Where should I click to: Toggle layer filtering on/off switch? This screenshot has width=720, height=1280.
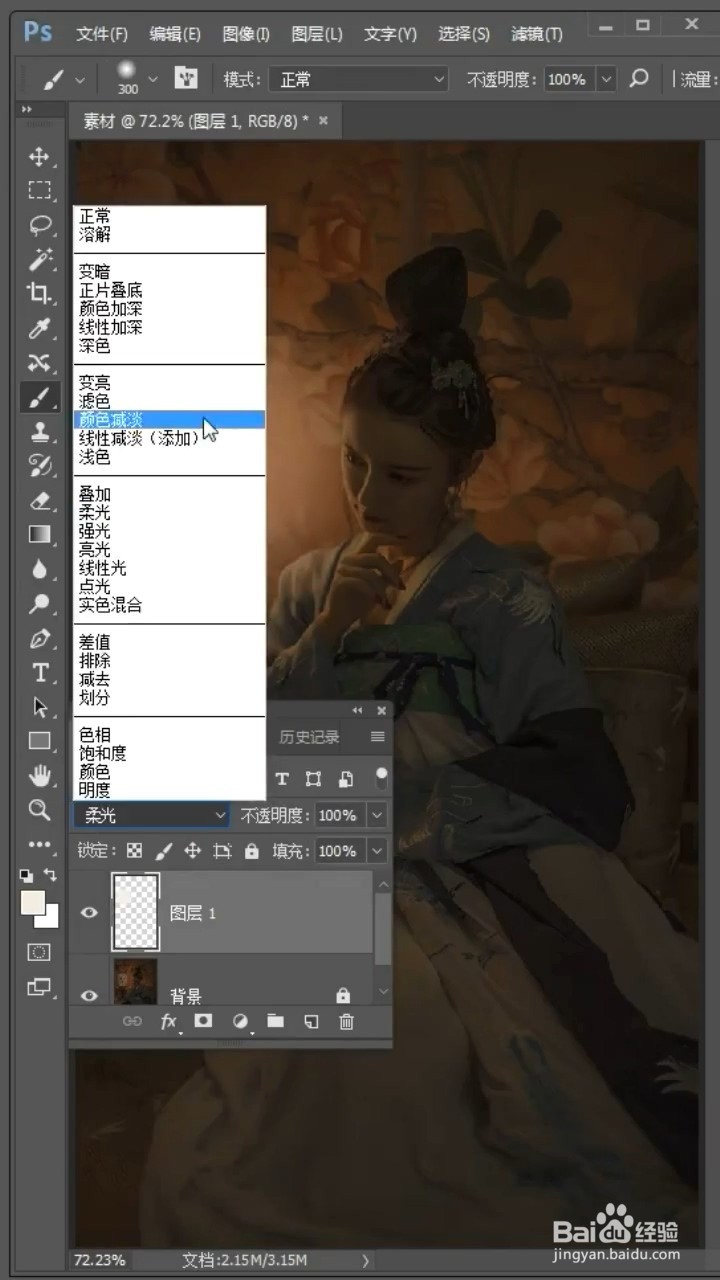click(381, 777)
